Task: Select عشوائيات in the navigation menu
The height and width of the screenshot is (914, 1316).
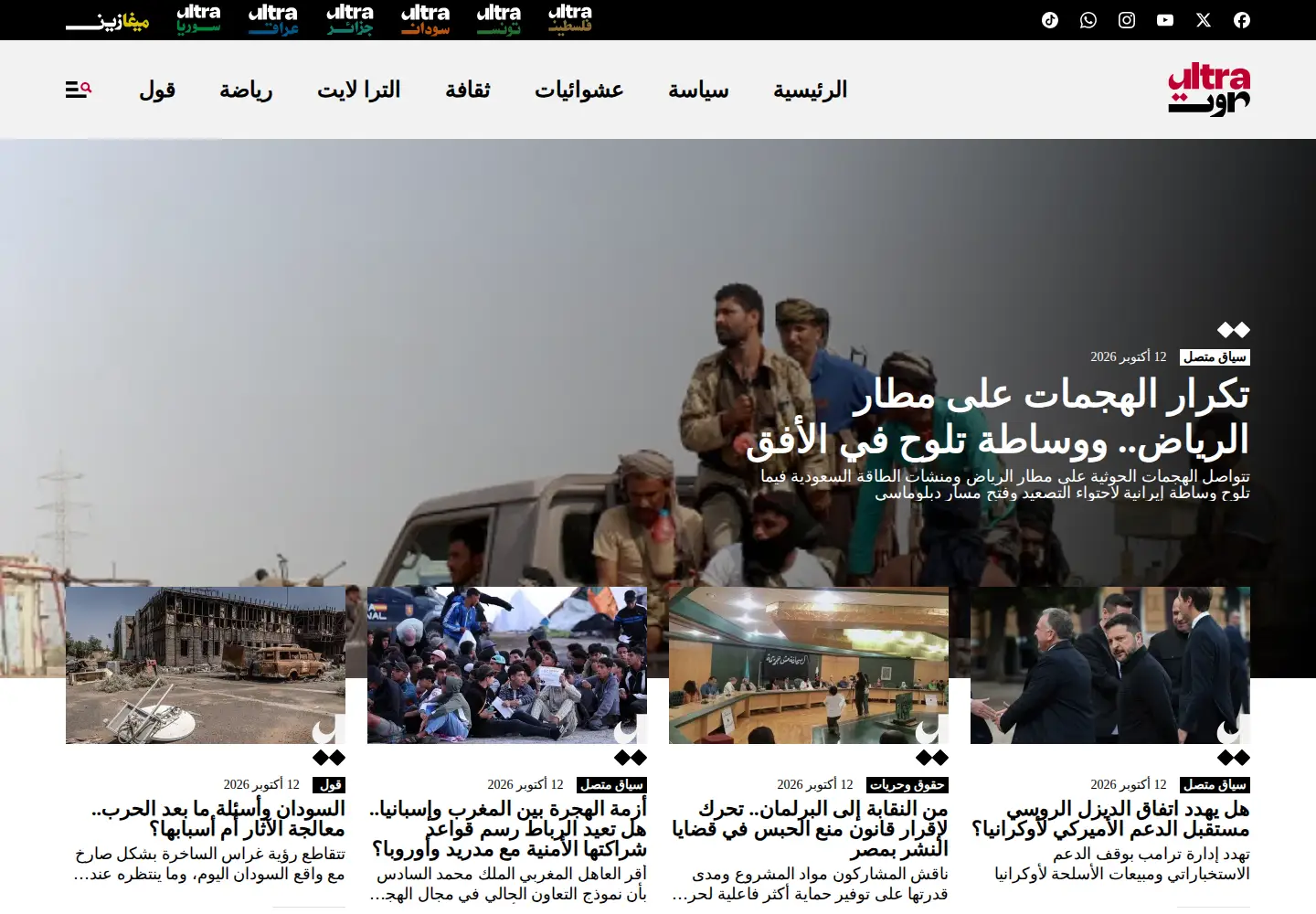Action: pos(579,90)
